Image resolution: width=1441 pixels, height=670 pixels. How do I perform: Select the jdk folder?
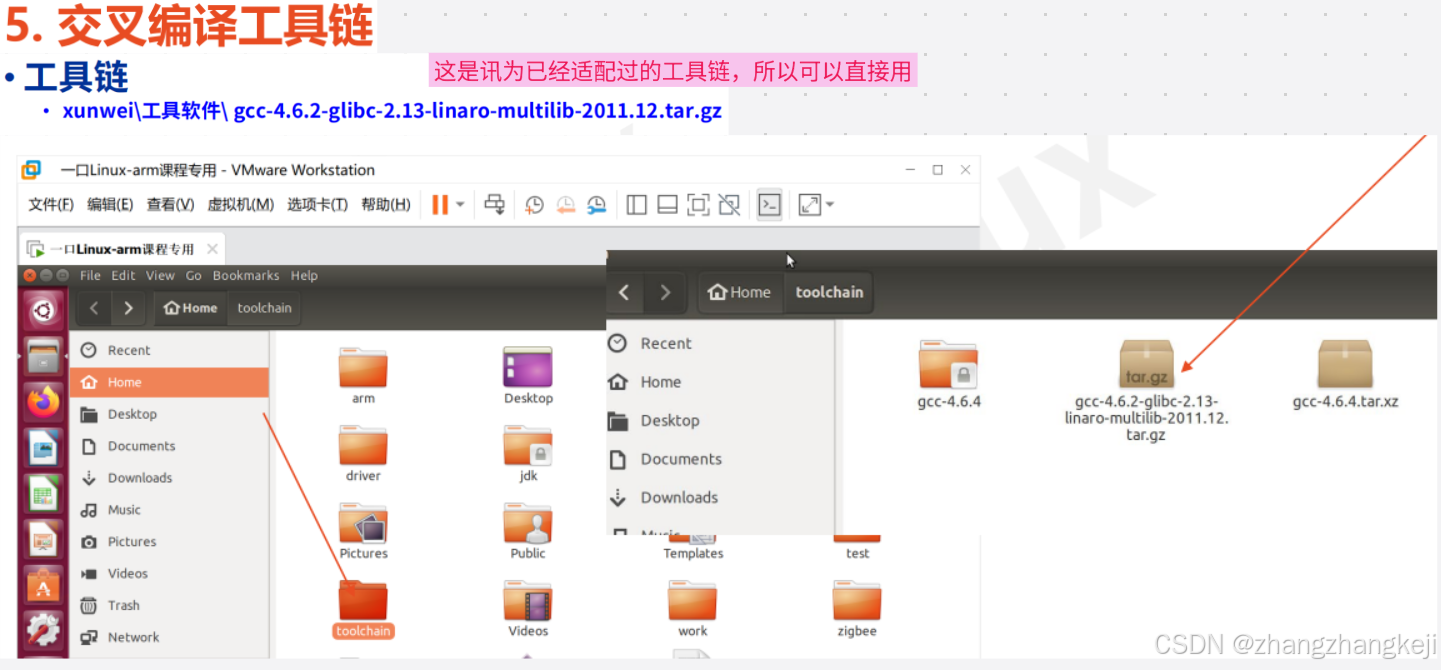click(x=528, y=453)
